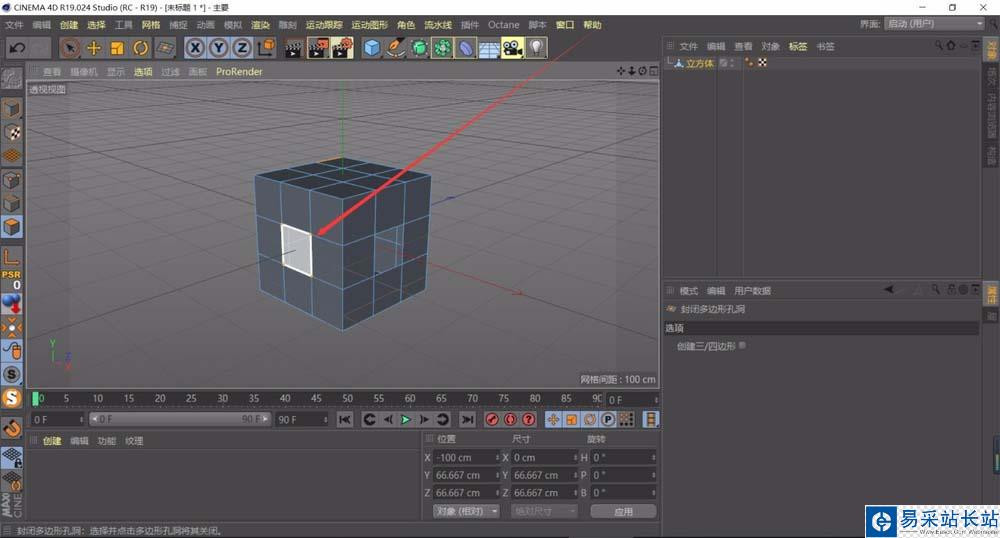Click the Floor environment icon

(x=489, y=48)
